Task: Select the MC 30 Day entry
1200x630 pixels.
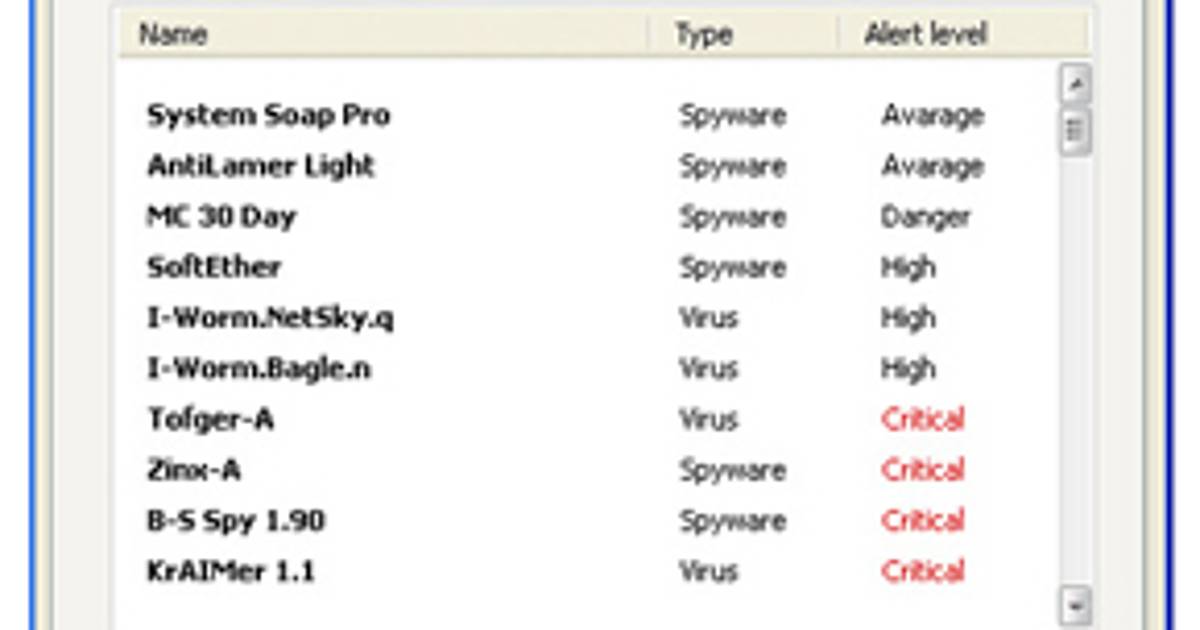Action: click(x=221, y=217)
